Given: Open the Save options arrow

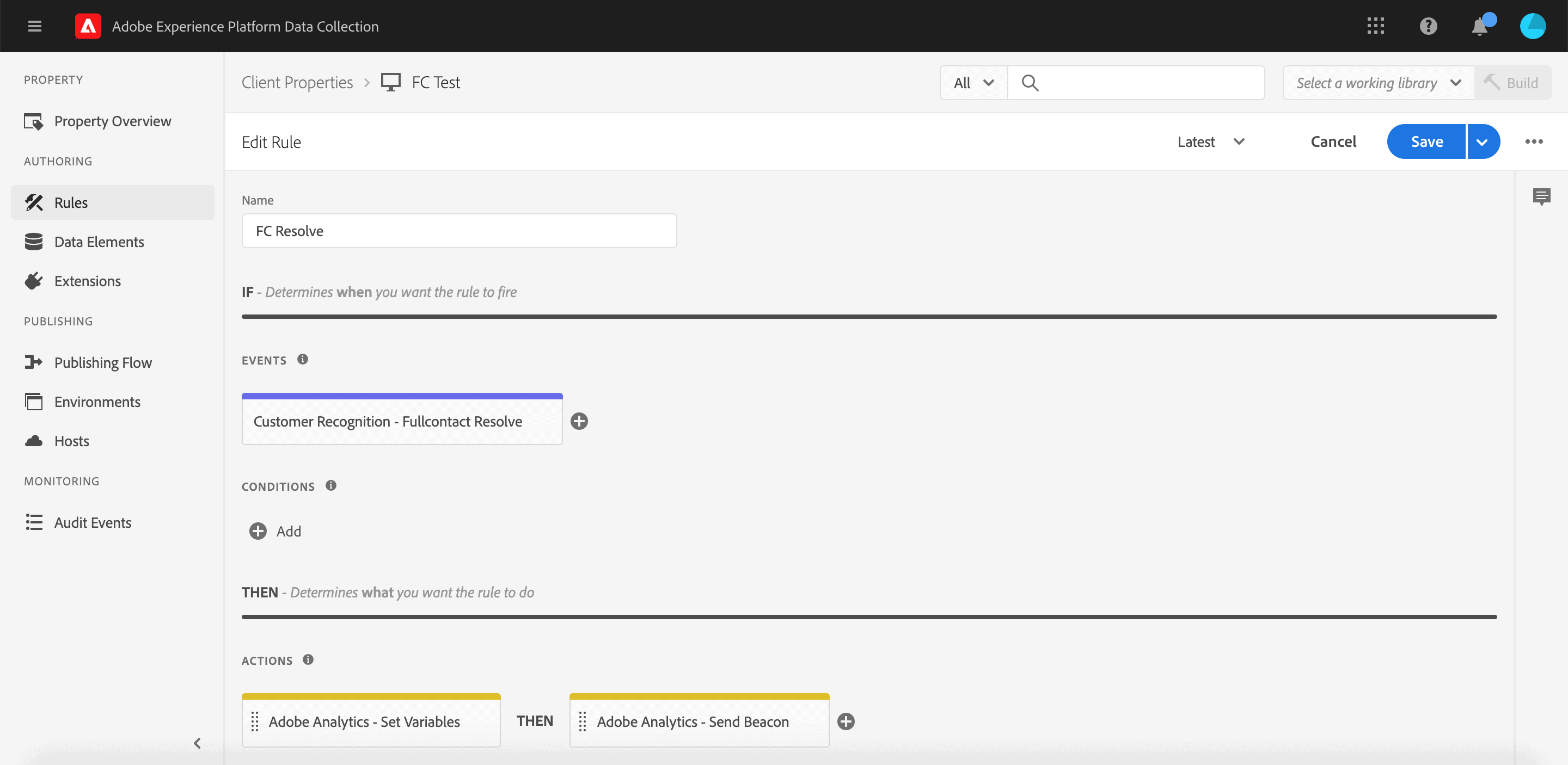Looking at the screenshot, I should (x=1483, y=141).
